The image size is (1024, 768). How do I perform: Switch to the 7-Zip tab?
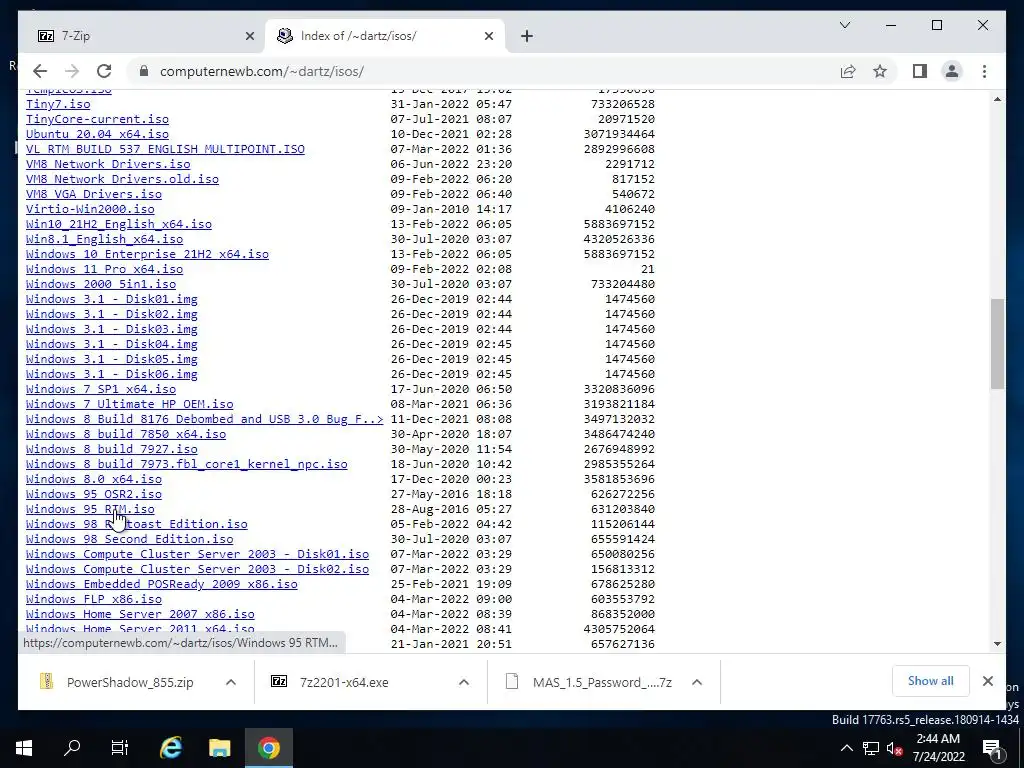coord(144,36)
